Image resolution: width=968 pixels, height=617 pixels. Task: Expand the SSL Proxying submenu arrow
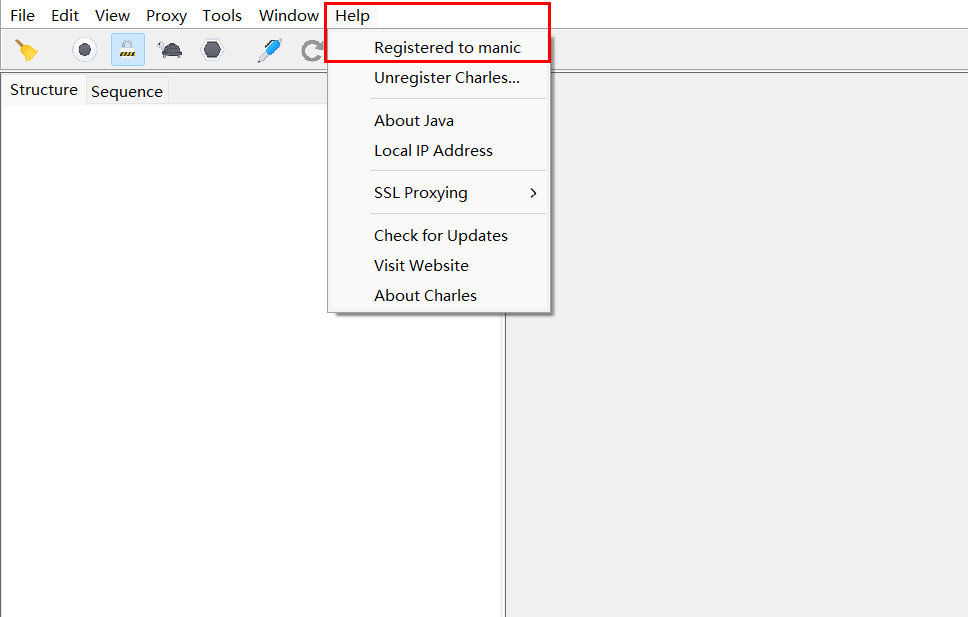point(533,193)
